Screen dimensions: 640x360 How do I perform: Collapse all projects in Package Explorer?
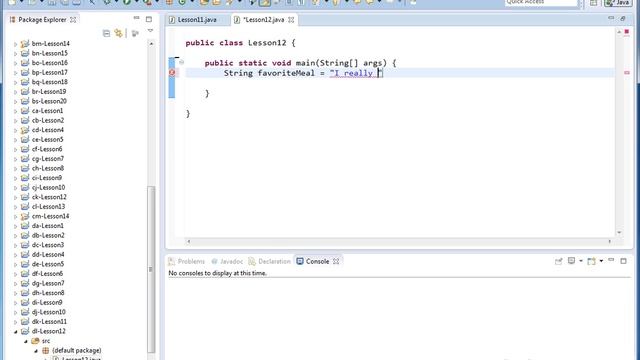106,33
